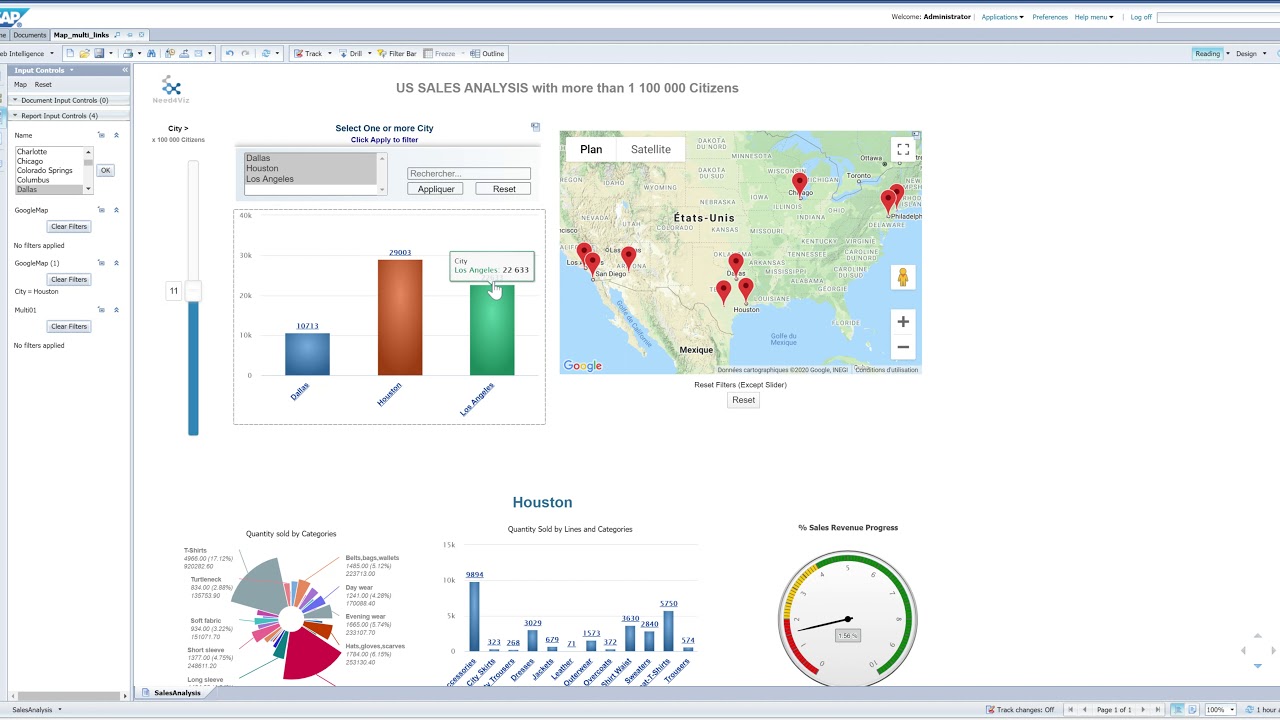Click the Open folder toolbar icon
This screenshot has height=720, width=1280.
[84, 53]
